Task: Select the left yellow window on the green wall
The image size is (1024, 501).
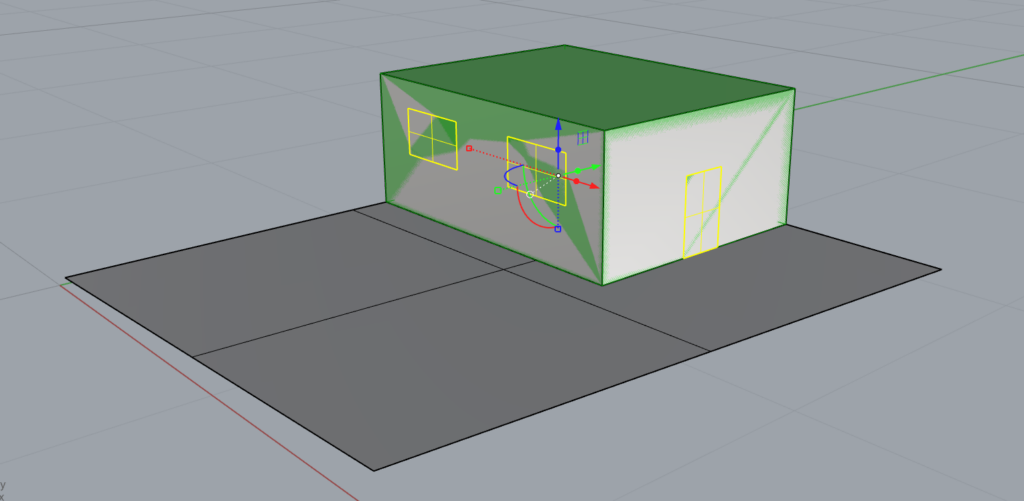Action: click(x=432, y=140)
